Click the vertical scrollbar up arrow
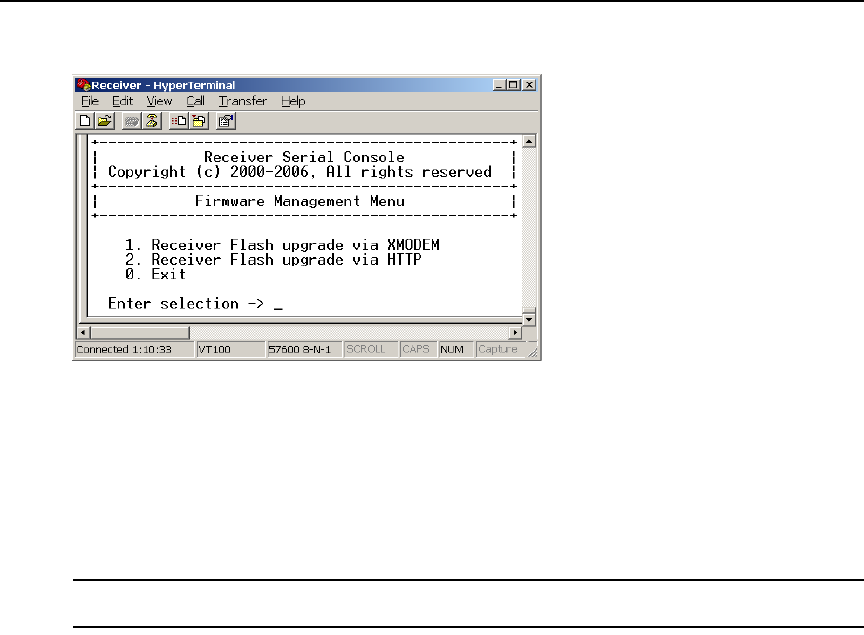The height and width of the screenshot is (635, 864). (x=529, y=142)
